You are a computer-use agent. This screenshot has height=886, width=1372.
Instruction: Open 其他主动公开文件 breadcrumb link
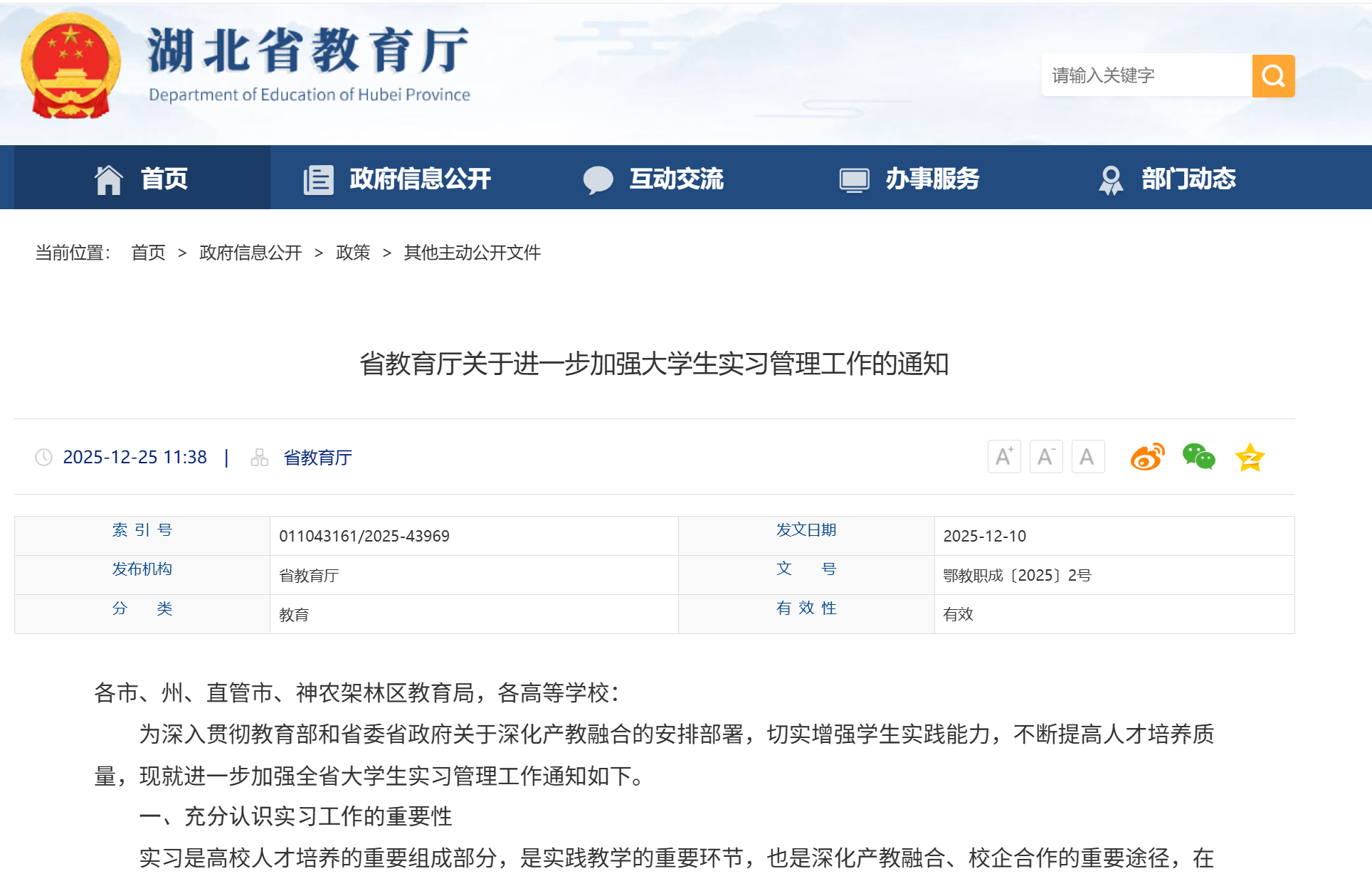click(472, 253)
